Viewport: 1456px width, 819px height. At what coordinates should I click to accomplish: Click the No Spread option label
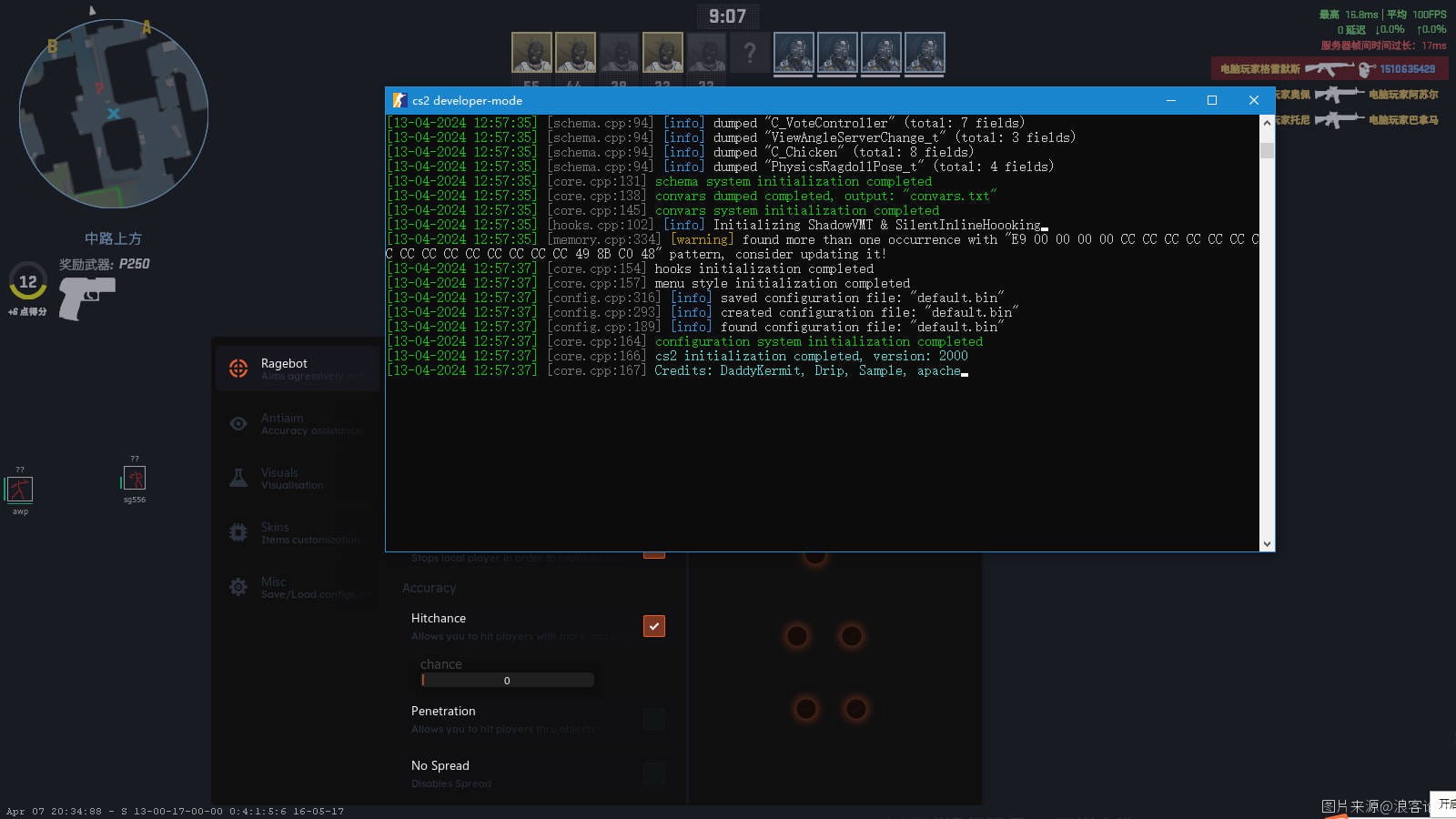(x=440, y=765)
